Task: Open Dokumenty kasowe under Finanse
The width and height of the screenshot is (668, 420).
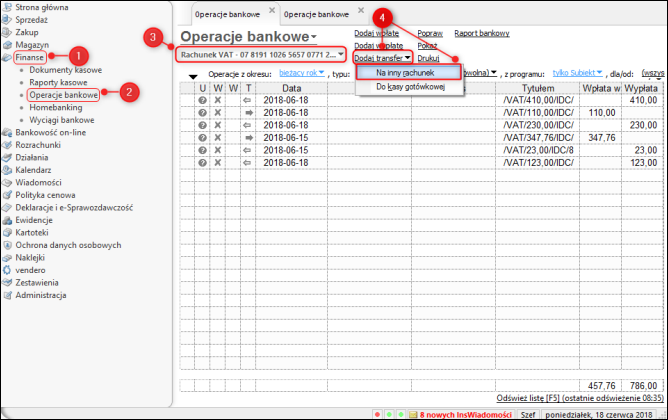Action: [x=66, y=70]
